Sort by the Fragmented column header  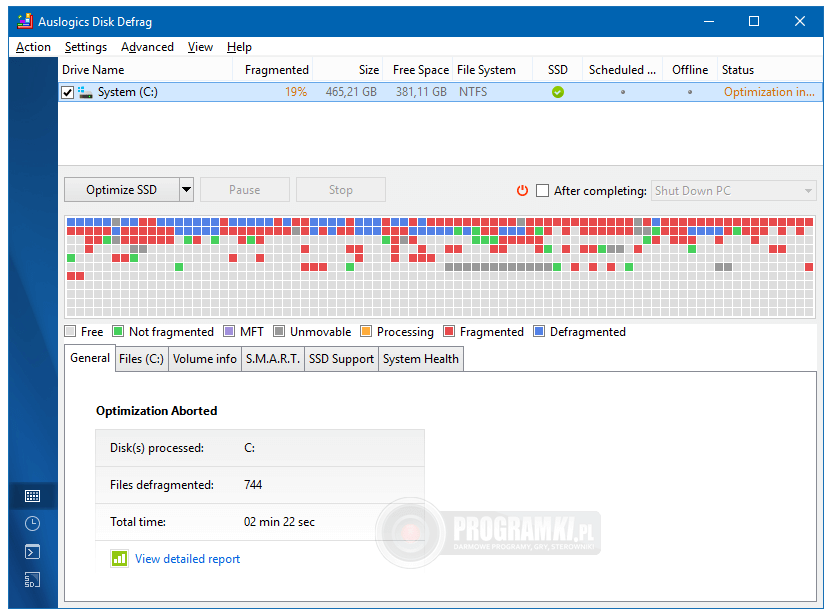coord(273,70)
